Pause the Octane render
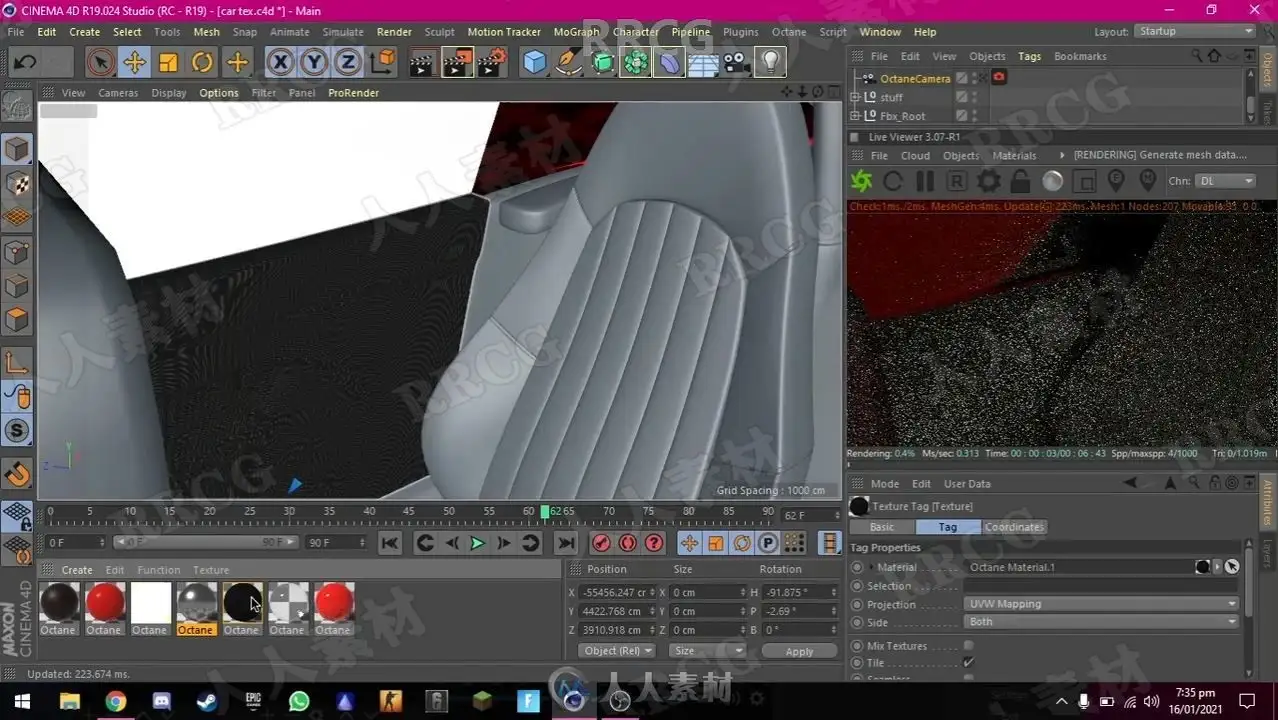This screenshot has height=720, width=1278. point(925,181)
